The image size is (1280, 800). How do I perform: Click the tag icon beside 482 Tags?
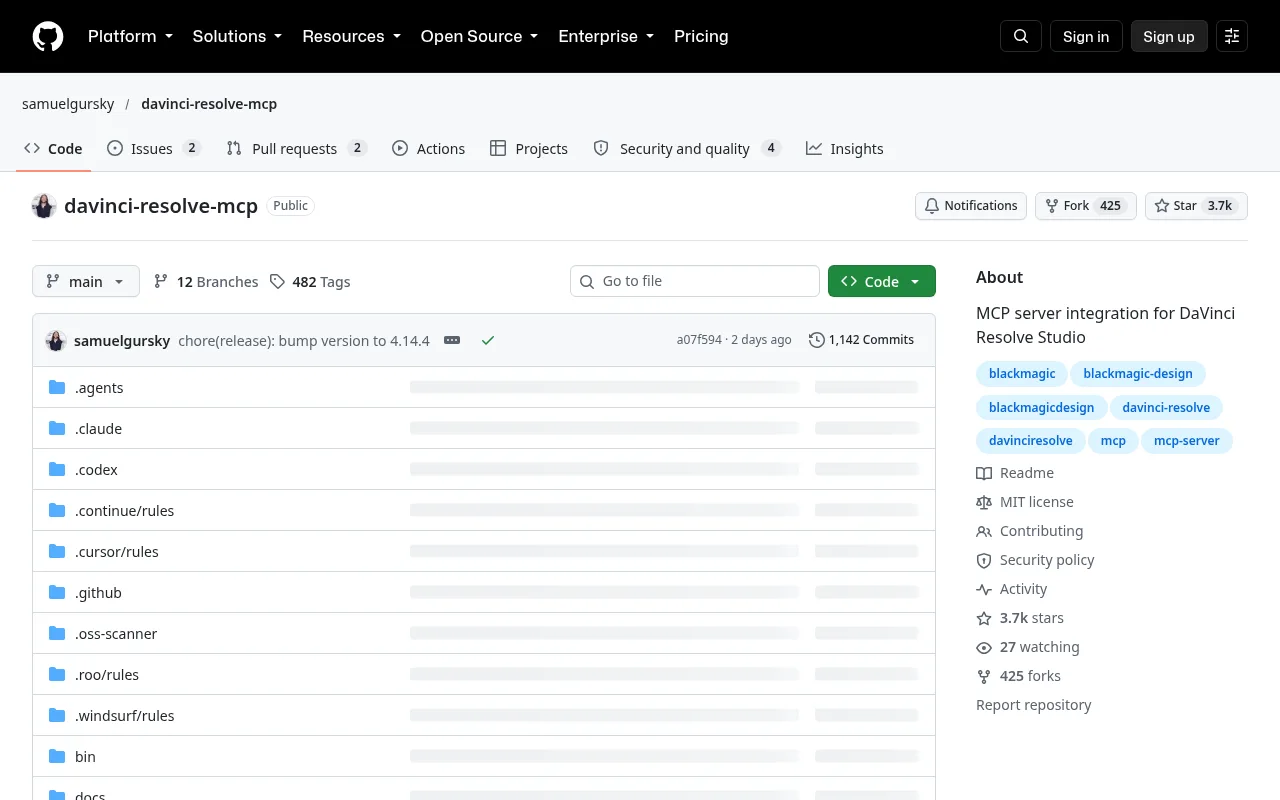[x=277, y=282]
